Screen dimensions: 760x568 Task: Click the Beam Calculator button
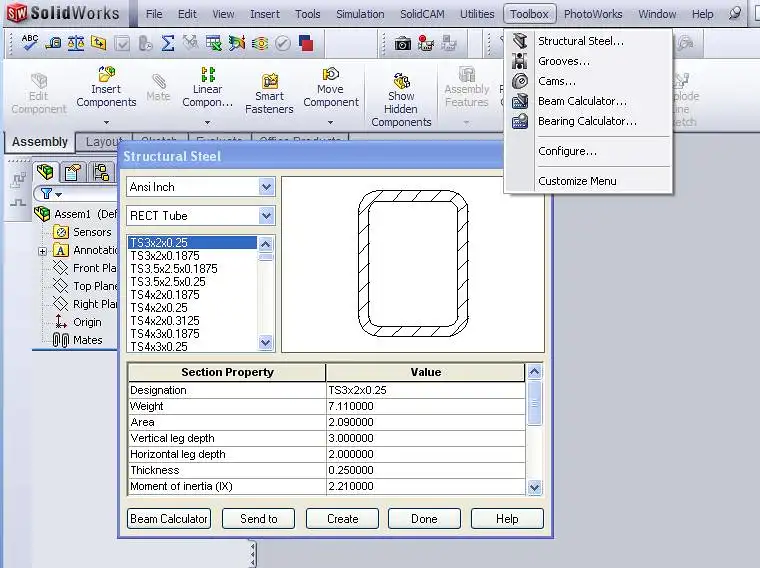169,519
